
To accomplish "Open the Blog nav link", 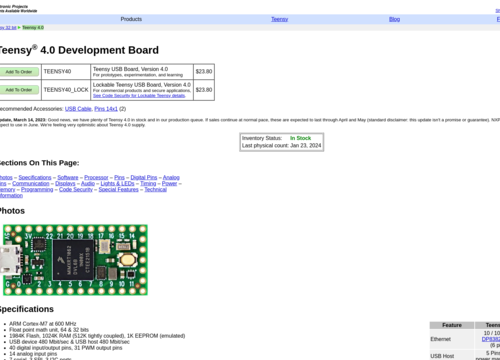I will point(394,19).
